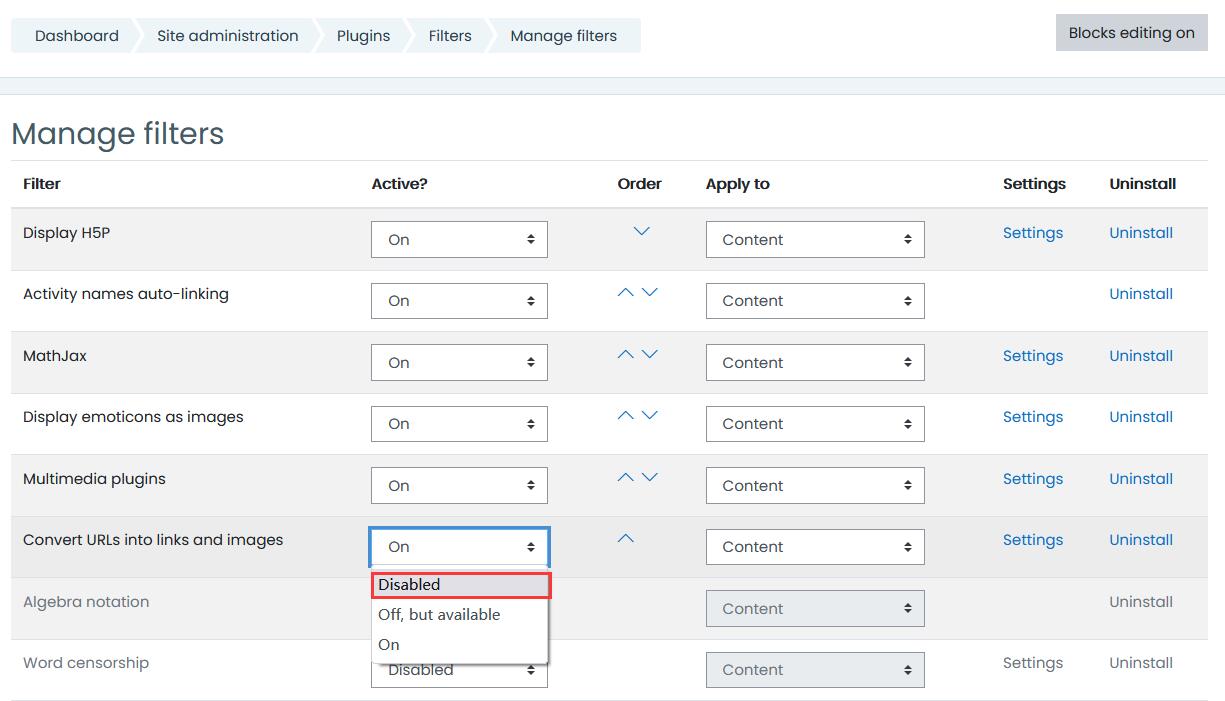This screenshot has width=1225, height=701.
Task: Move MathJax filter up
Action: pyautogui.click(x=626, y=355)
